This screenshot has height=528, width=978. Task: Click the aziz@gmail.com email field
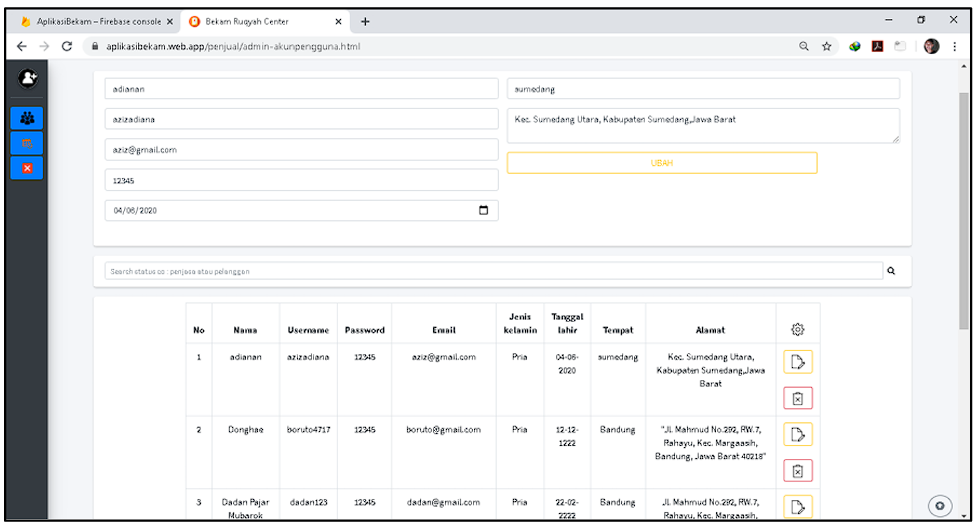pos(301,150)
